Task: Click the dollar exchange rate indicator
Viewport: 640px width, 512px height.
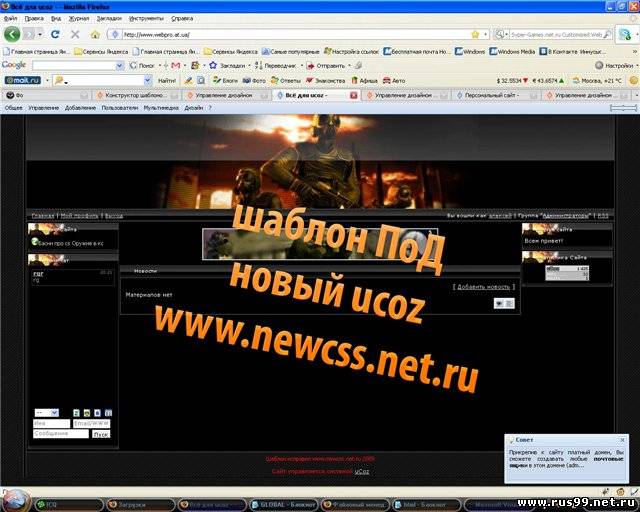Action: coord(512,81)
